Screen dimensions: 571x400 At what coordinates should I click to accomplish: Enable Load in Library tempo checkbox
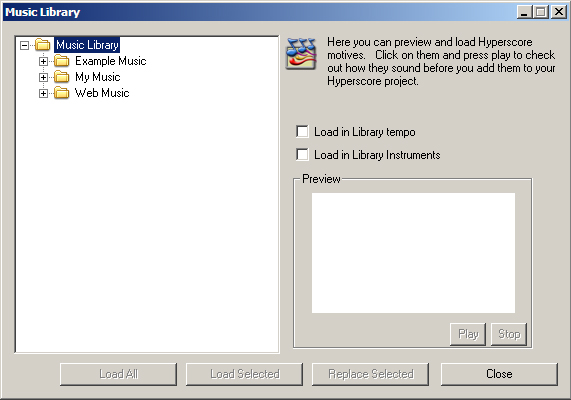(302, 132)
